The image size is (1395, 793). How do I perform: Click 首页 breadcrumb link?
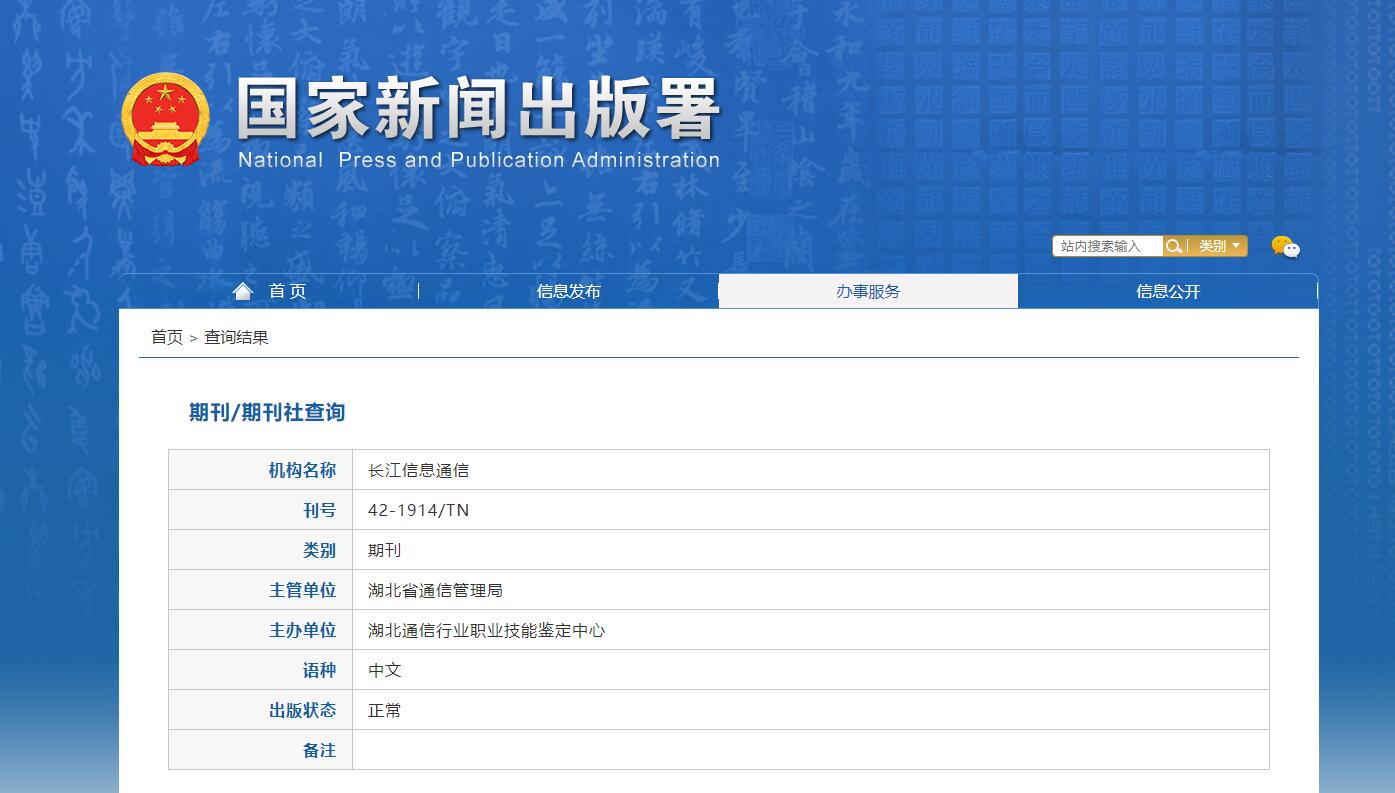167,337
